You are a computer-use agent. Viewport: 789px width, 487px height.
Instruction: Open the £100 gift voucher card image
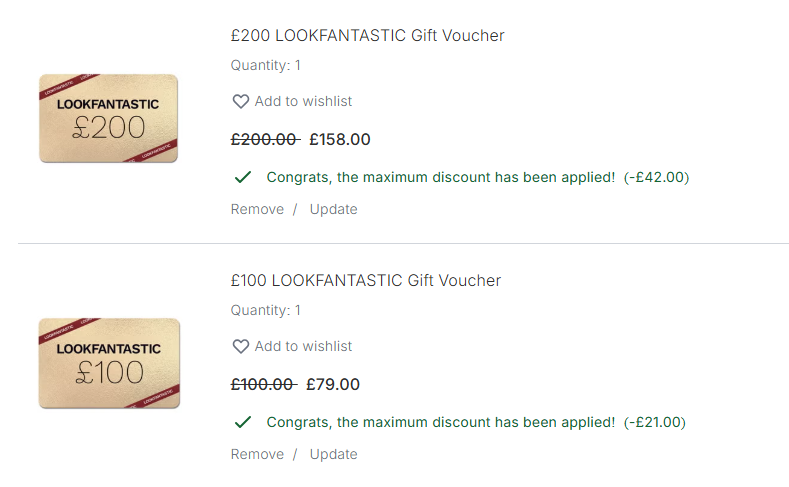tap(108, 363)
